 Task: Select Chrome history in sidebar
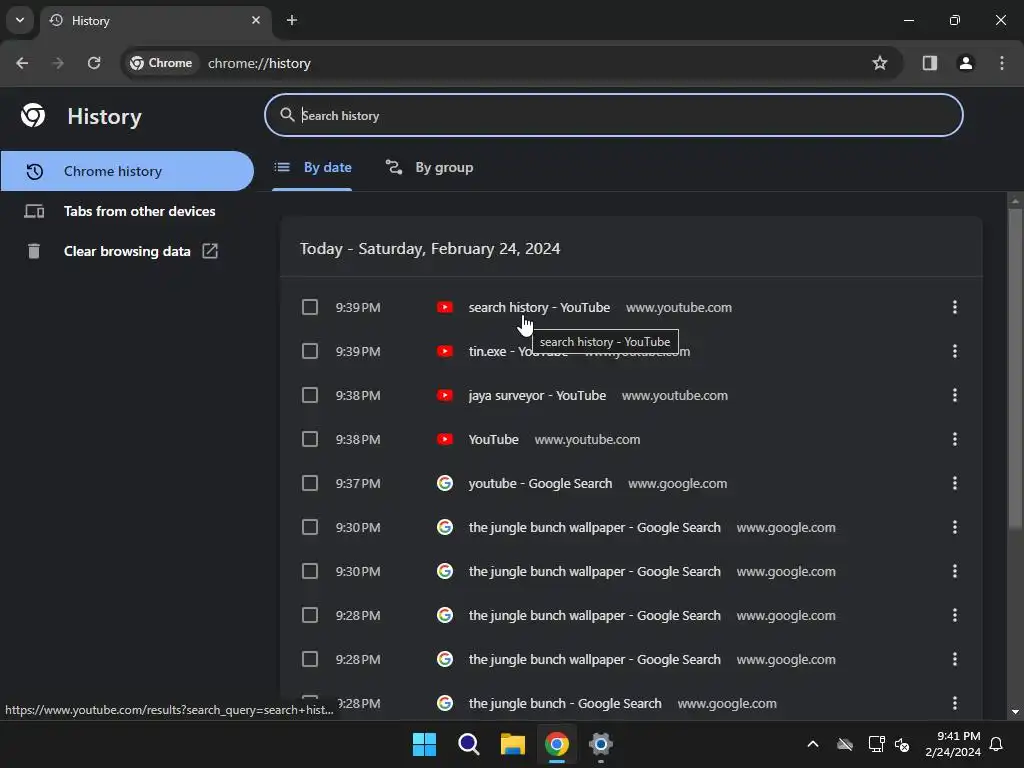pyautogui.click(x=127, y=171)
